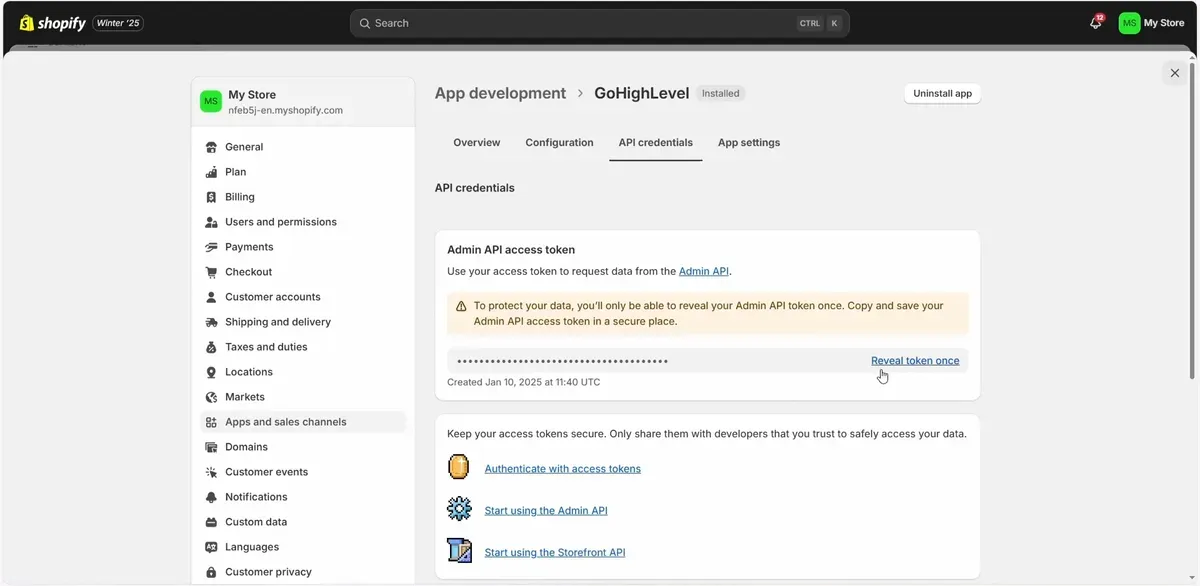
Task: Click Reveal token once link
Action: pos(915,361)
